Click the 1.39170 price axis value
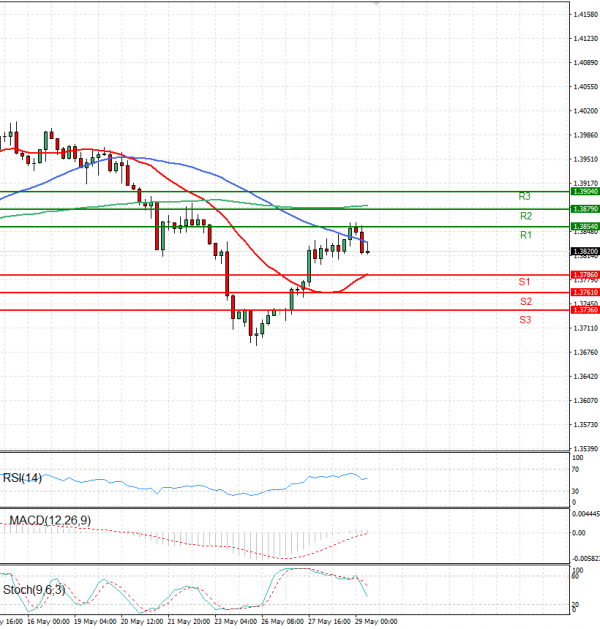The image size is (600, 629). pos(586,183)
